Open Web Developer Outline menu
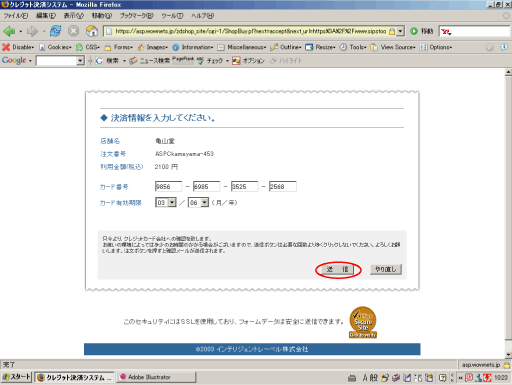 [286, 47]
